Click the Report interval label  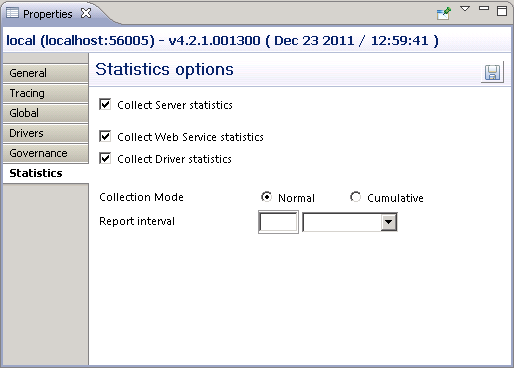137,221
